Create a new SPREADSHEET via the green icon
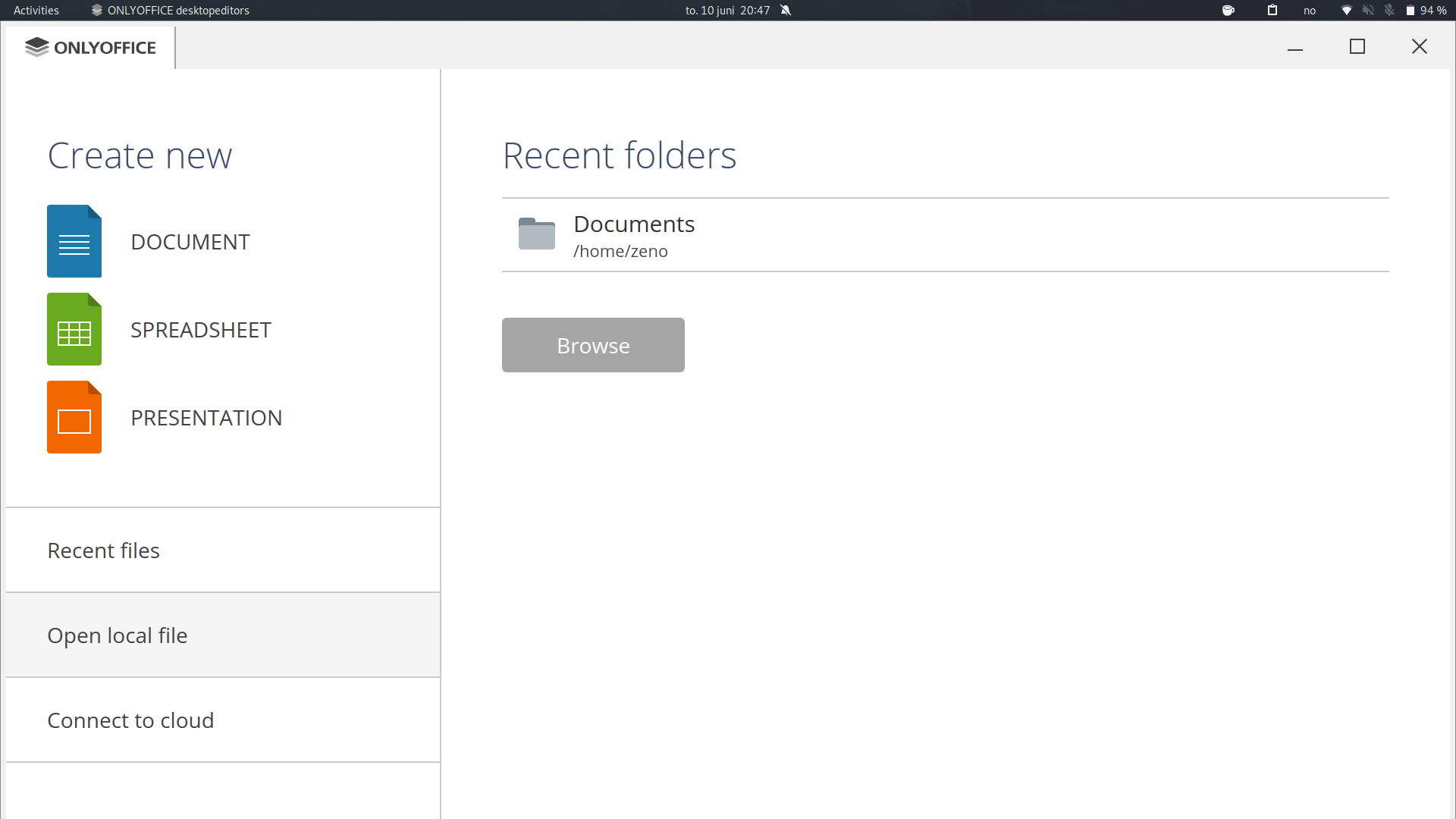Viewport: 1456px width, 819px height. 74,328
